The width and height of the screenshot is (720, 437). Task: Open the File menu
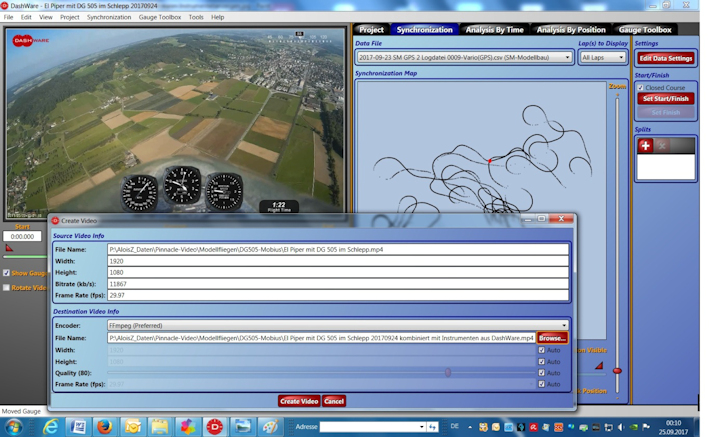coord(8,17)
